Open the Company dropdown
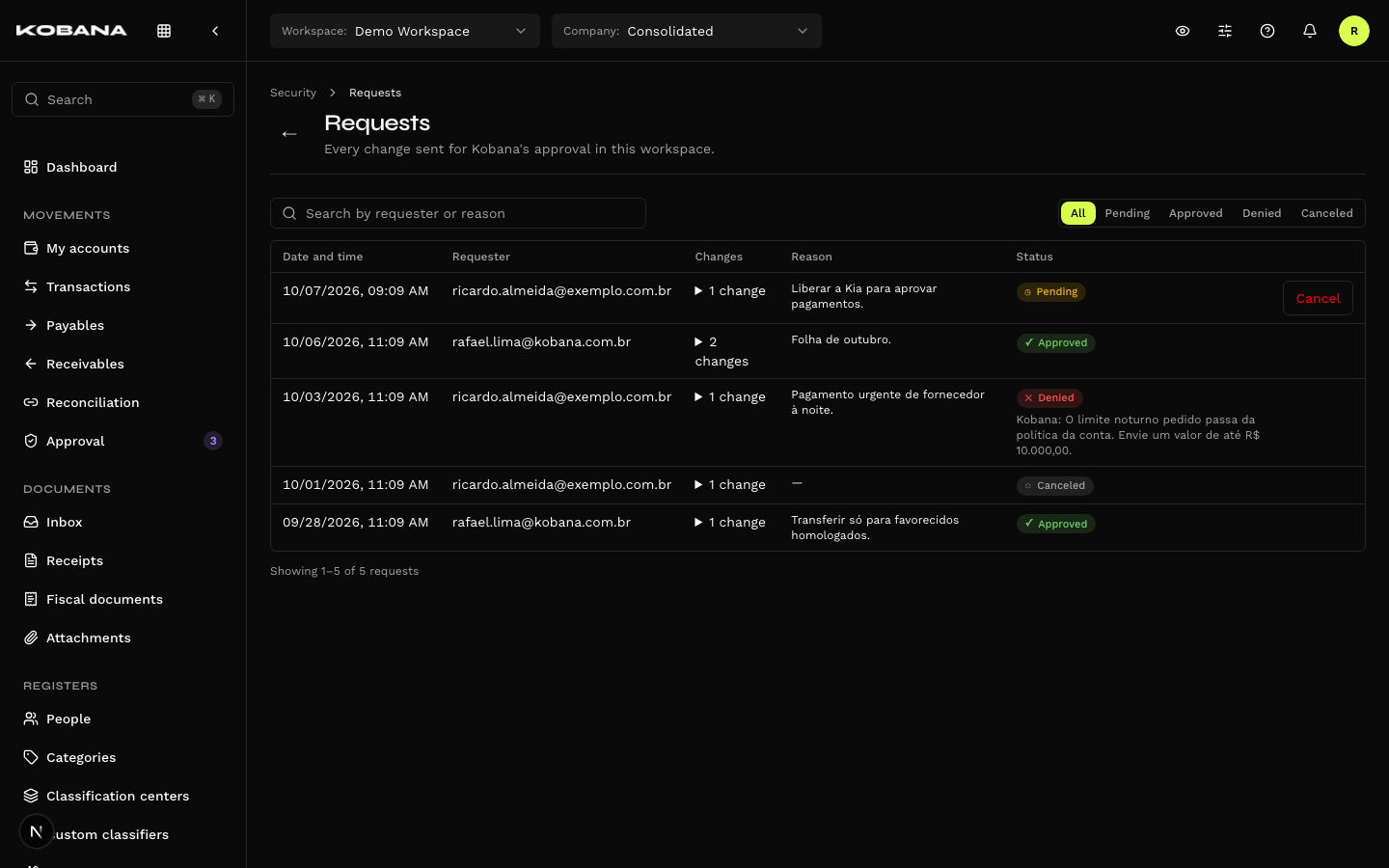Screen dimensions: 1389x868 pyautogui.click(x=687, y=31)
